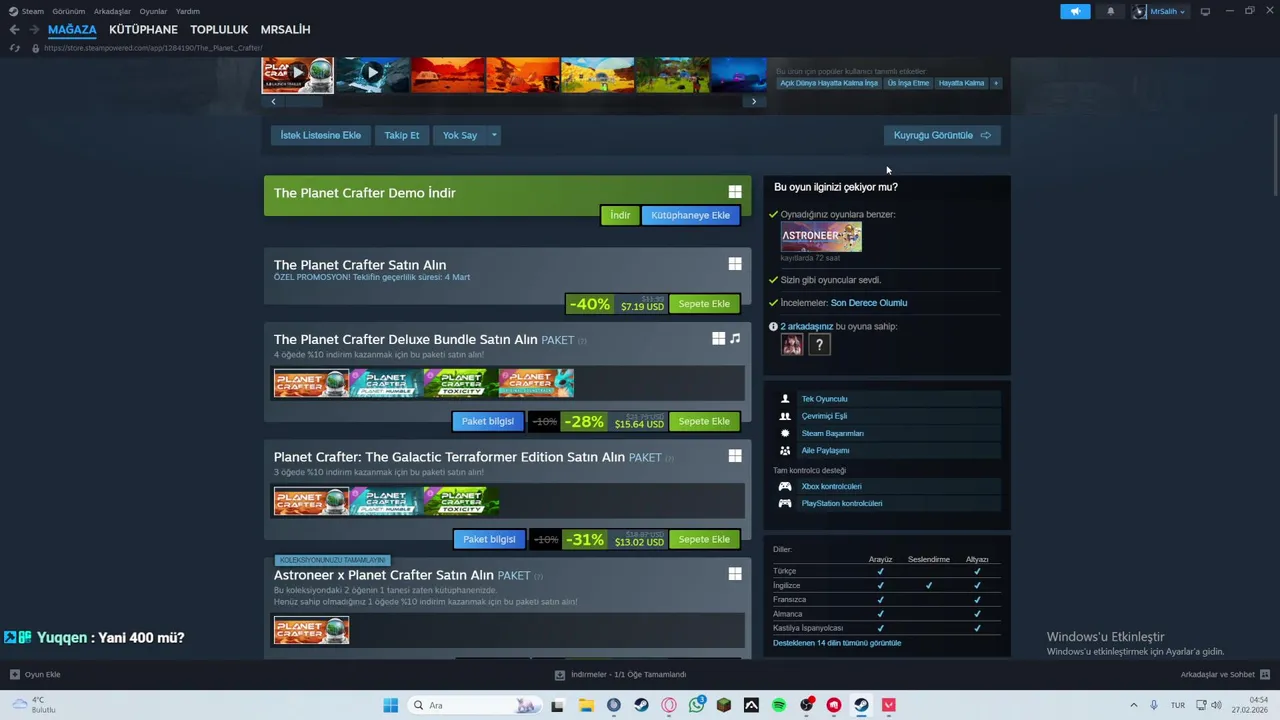Viewport: 1280px width, 720px height.
Task: Click the '2 arkadaşınız' link
Action: click(807, 326)
